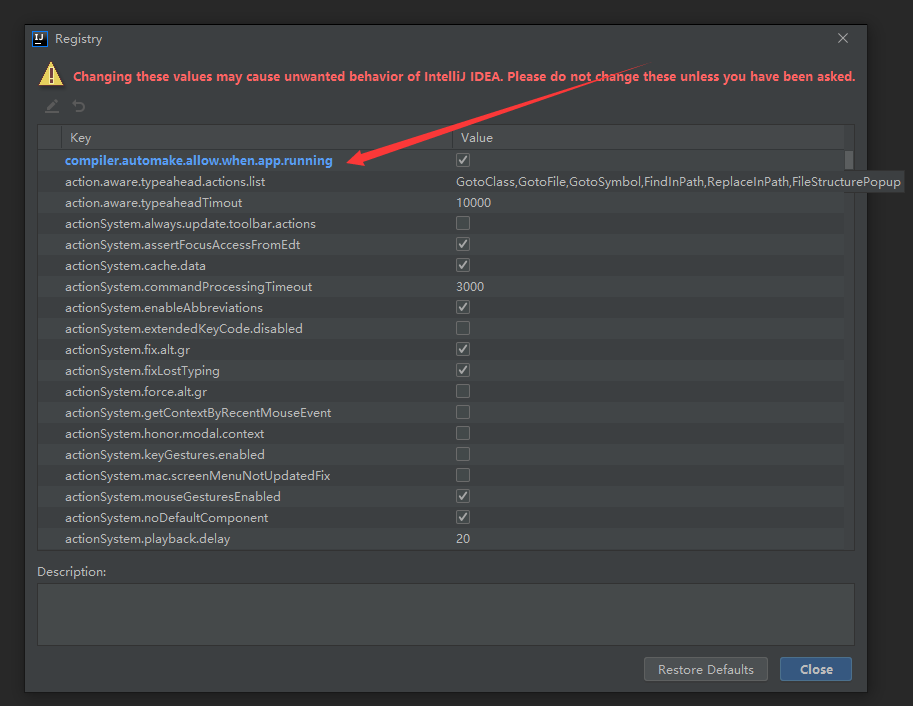Viewport: 913px width, 706px height.
Task: Click the GotoClass,GotoFile actions list value
Action: pos(678,182)
